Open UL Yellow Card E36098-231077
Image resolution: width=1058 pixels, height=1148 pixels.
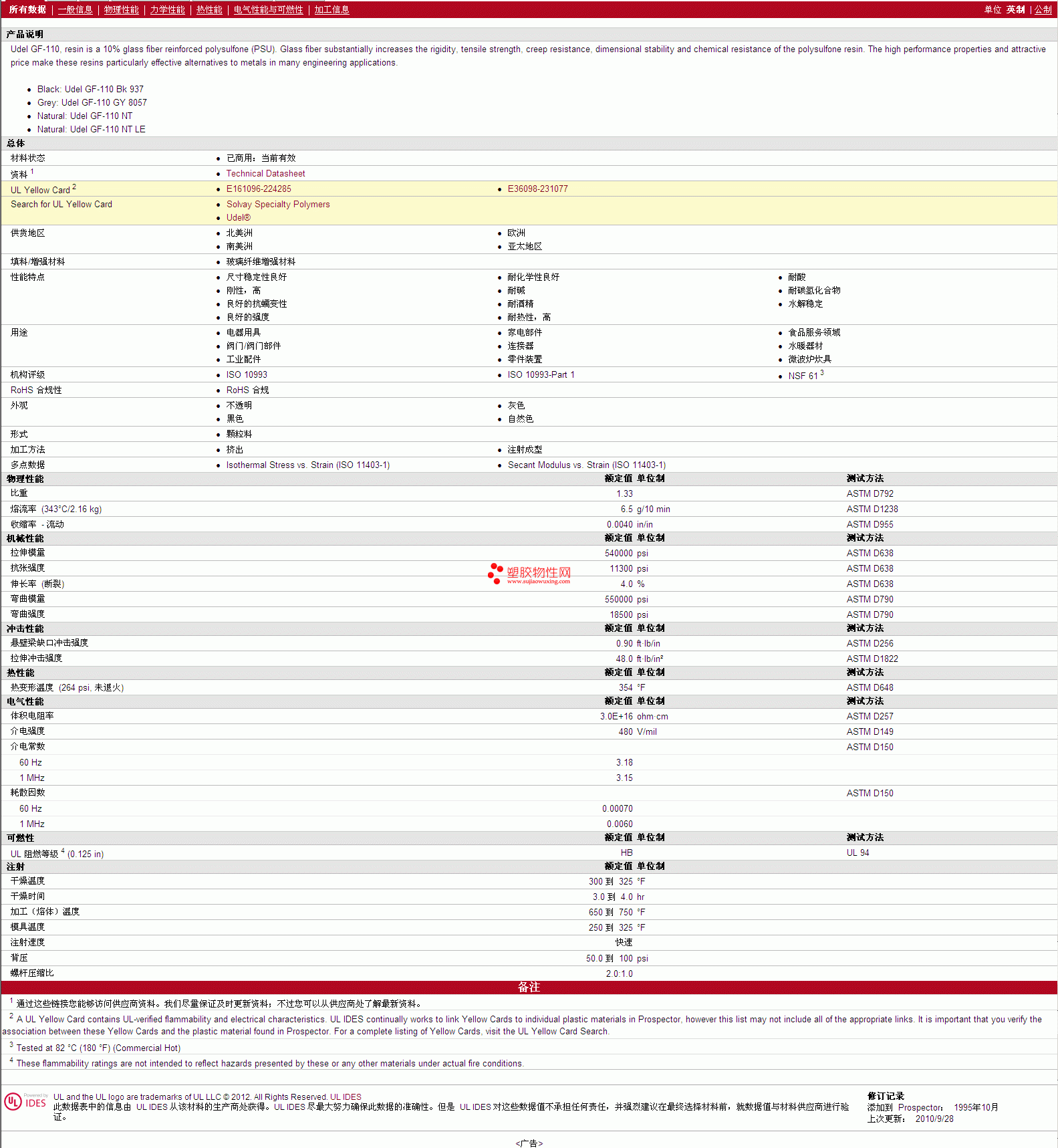(537, 189)
